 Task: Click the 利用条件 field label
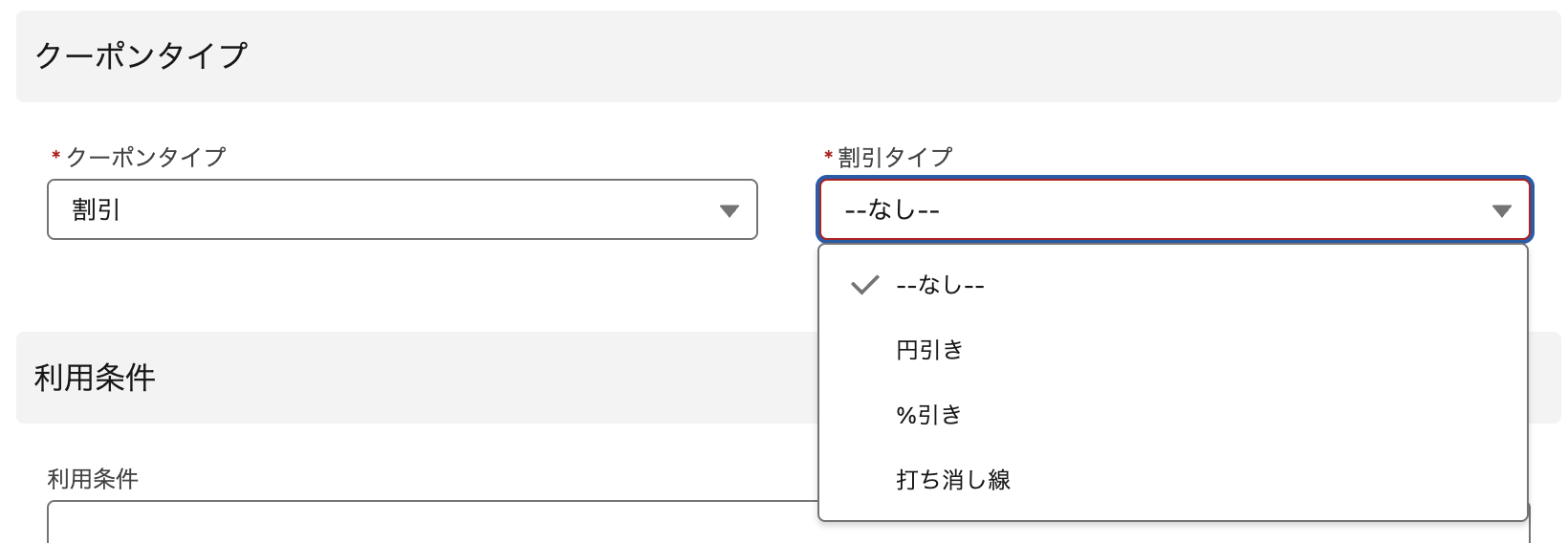pos(93,479)
